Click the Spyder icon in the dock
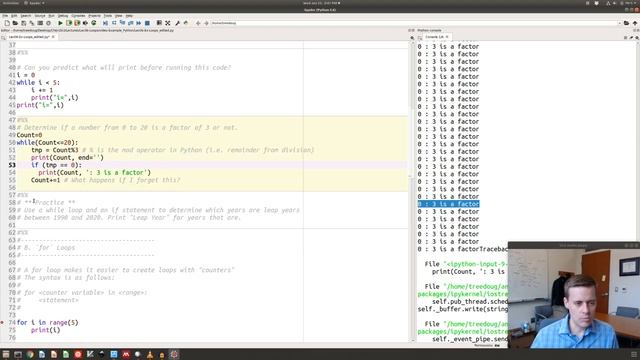Screen dimensions: 640x360 point(174,354)
